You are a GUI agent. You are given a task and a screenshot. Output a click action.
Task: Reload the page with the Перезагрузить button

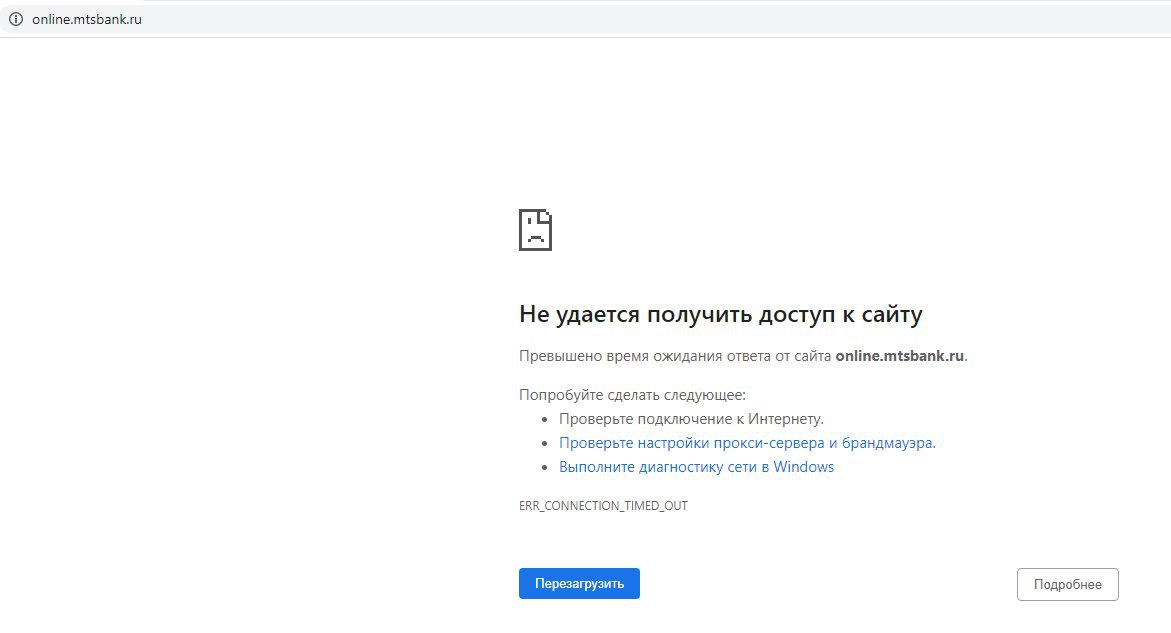pos(580,584)
